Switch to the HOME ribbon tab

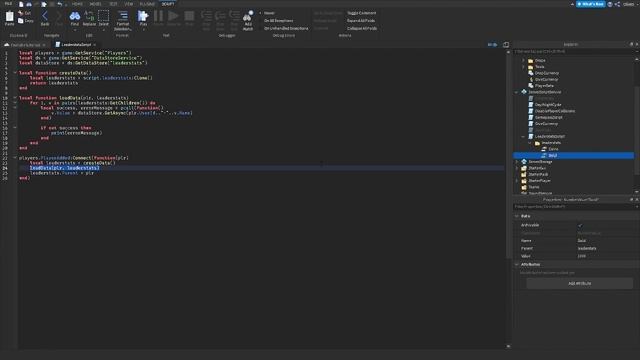(77, 4)
